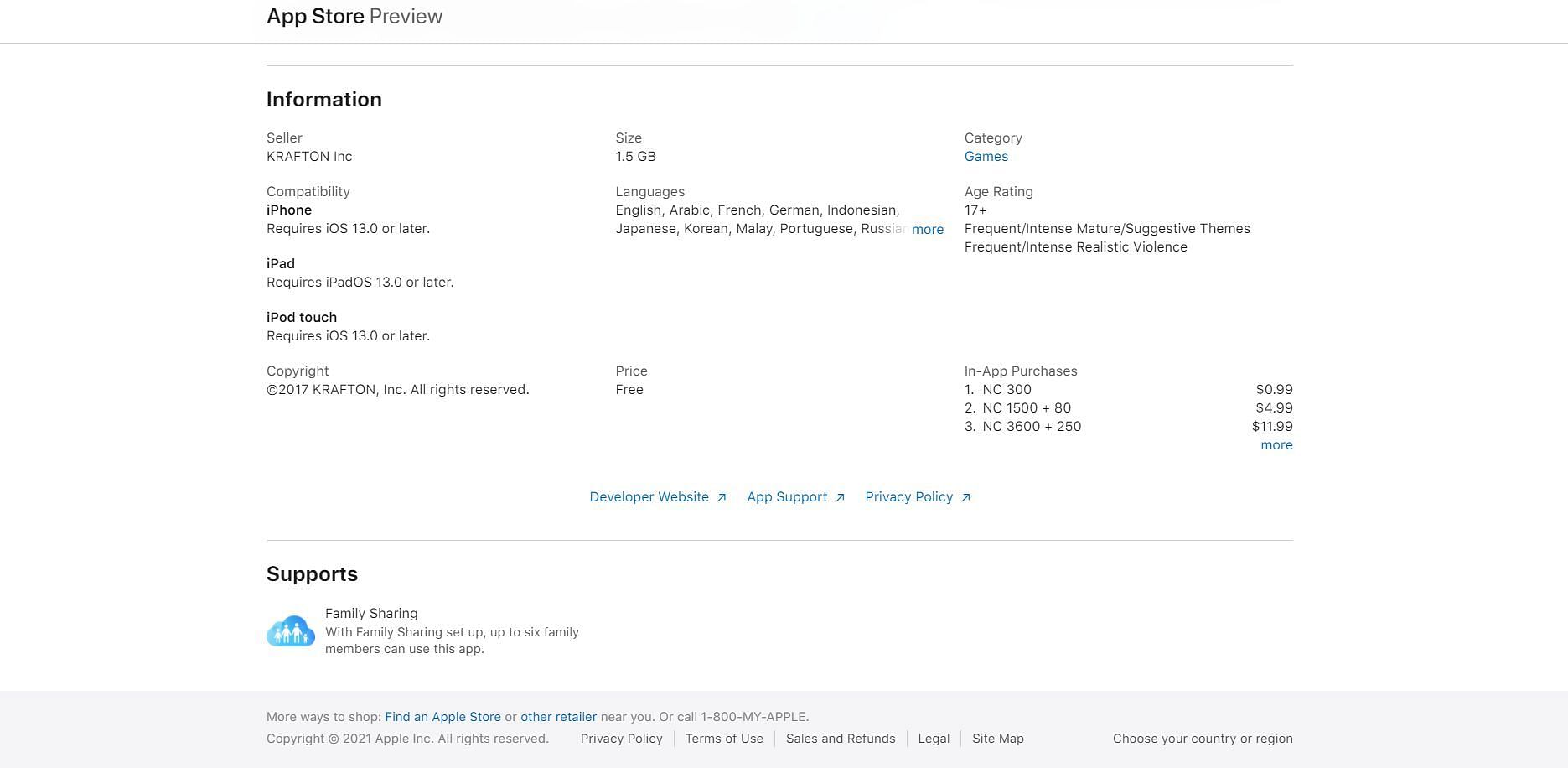Click the $0.99 price value
The image size is (1568, 768).
1274,390
